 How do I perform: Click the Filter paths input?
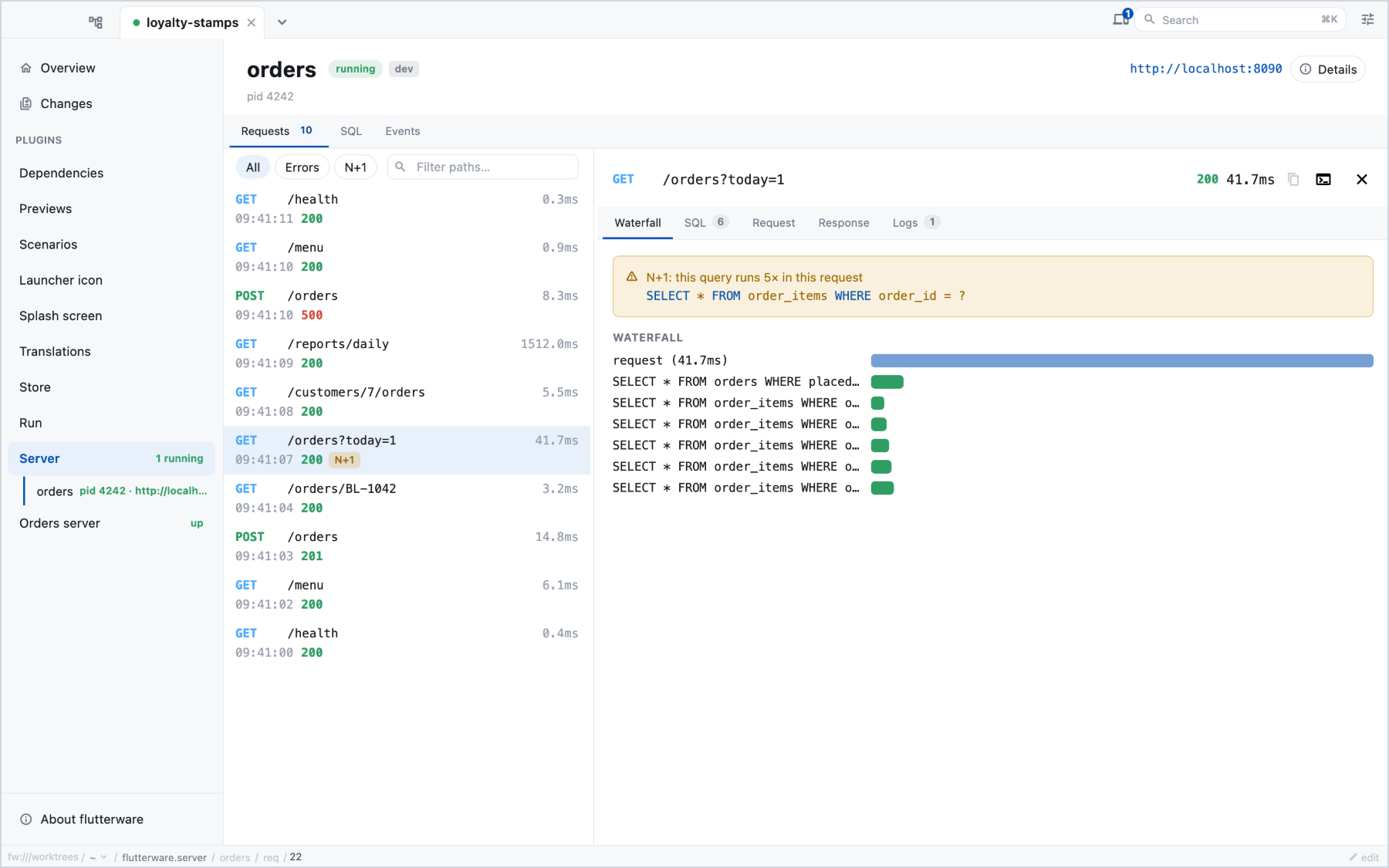(x=483, y=167)
